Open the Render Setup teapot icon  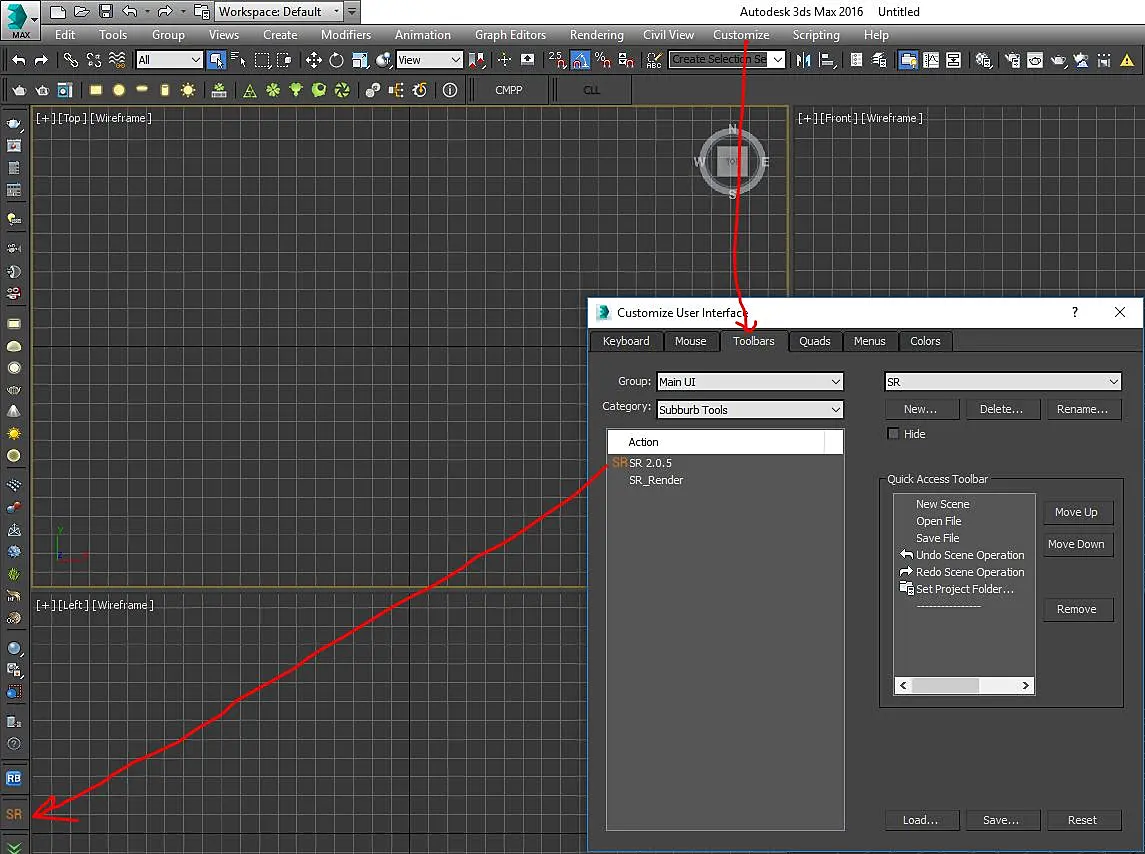(1012, 60)
